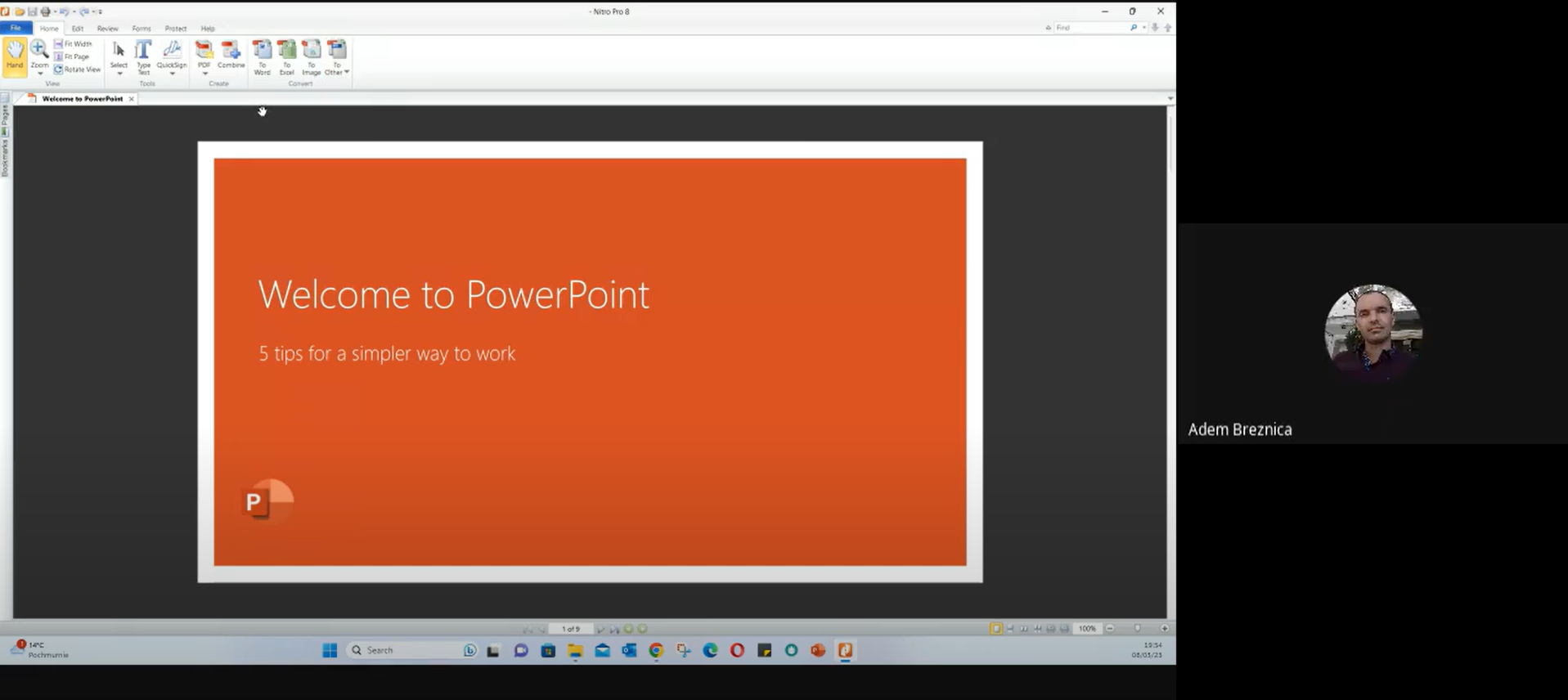1568x700 pixels.
Task: Open the To Other conversion menu
Action: (336, 57)
